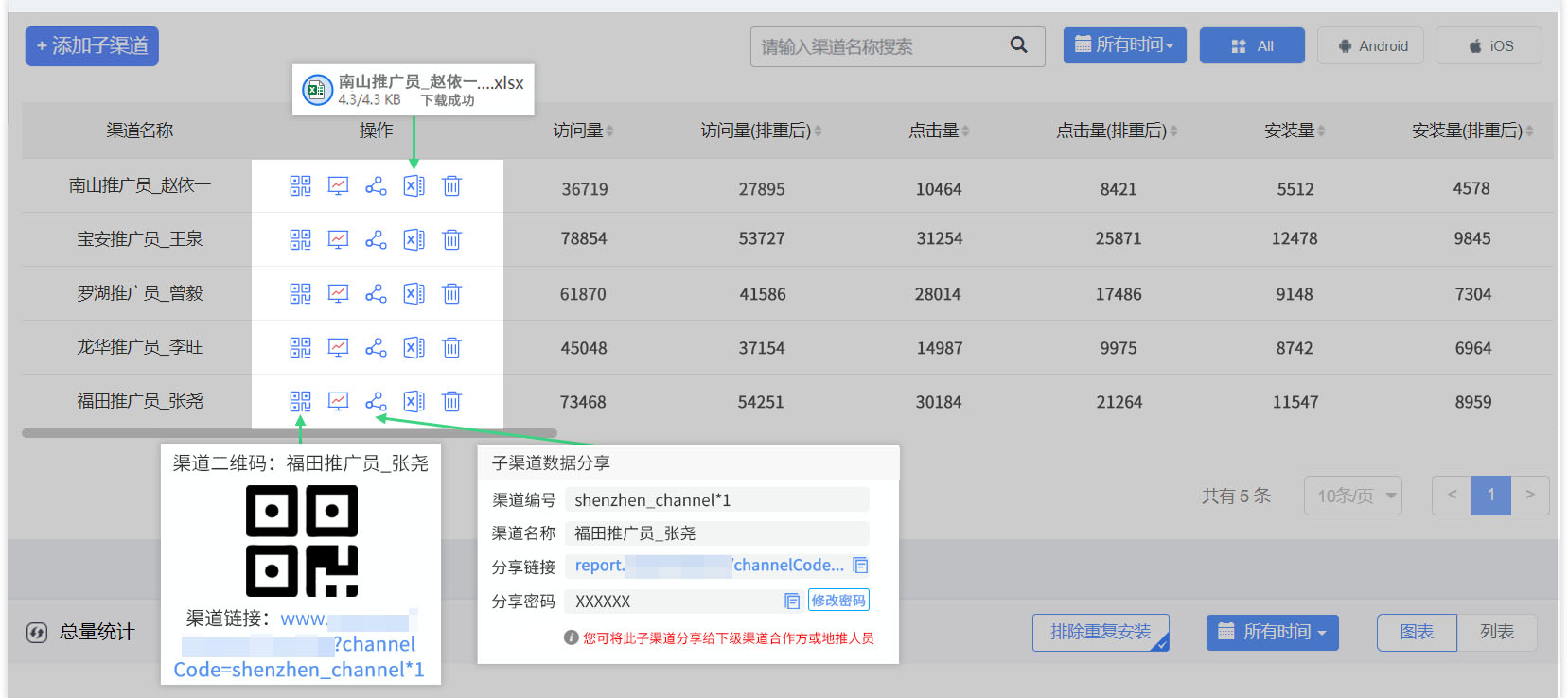Viewport: 1568px width, 698px height.
Task: Export Excel for 福田推广员_张尧
Action: [414, 402]
